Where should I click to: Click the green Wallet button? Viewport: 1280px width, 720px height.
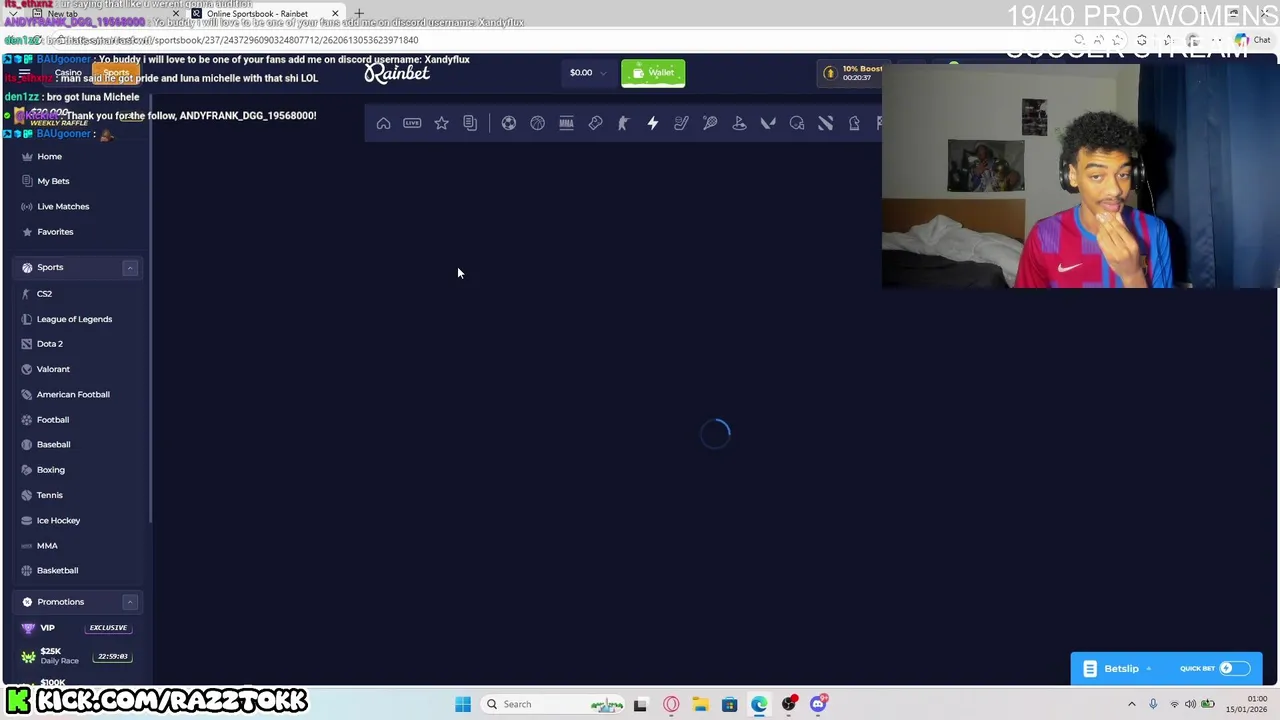pos(653,73)
